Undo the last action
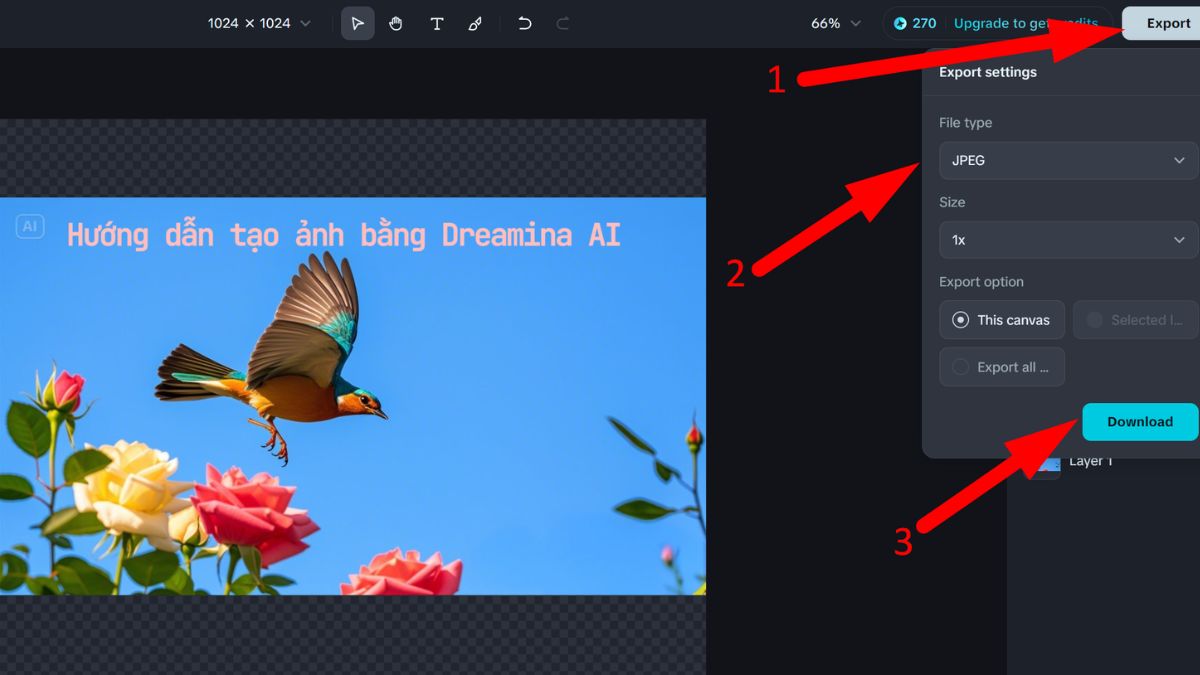Viewport: 1200px width, 675px height. click(x=524, y=23)
